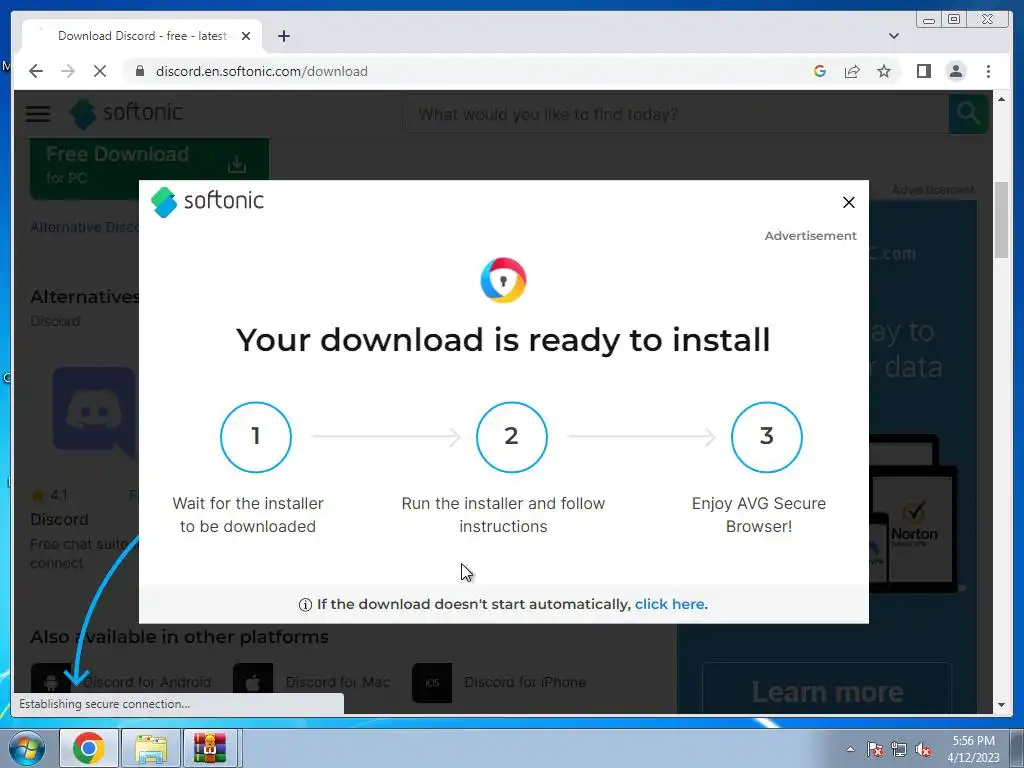Close the Download Discord tab

tap(246, 36)
